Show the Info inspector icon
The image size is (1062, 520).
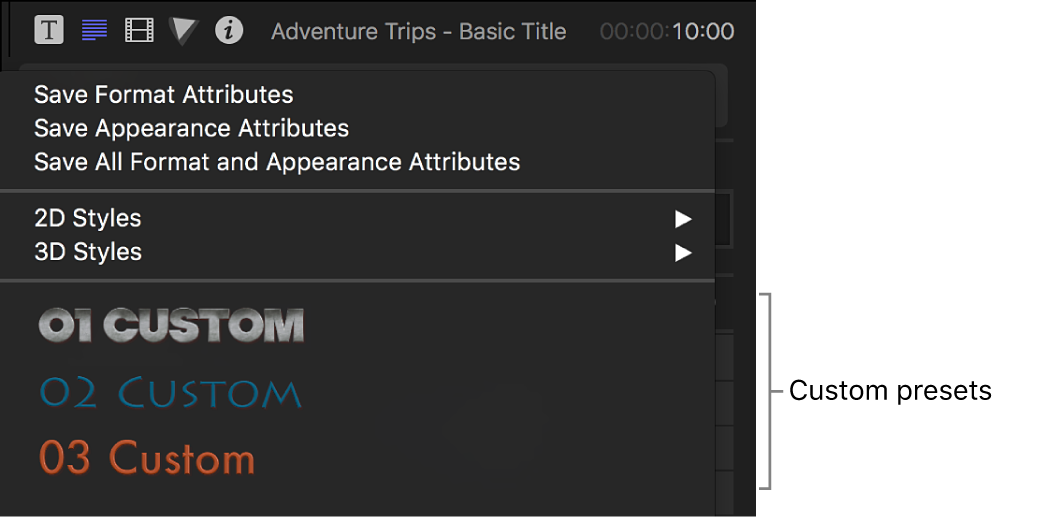pos(229,30)
